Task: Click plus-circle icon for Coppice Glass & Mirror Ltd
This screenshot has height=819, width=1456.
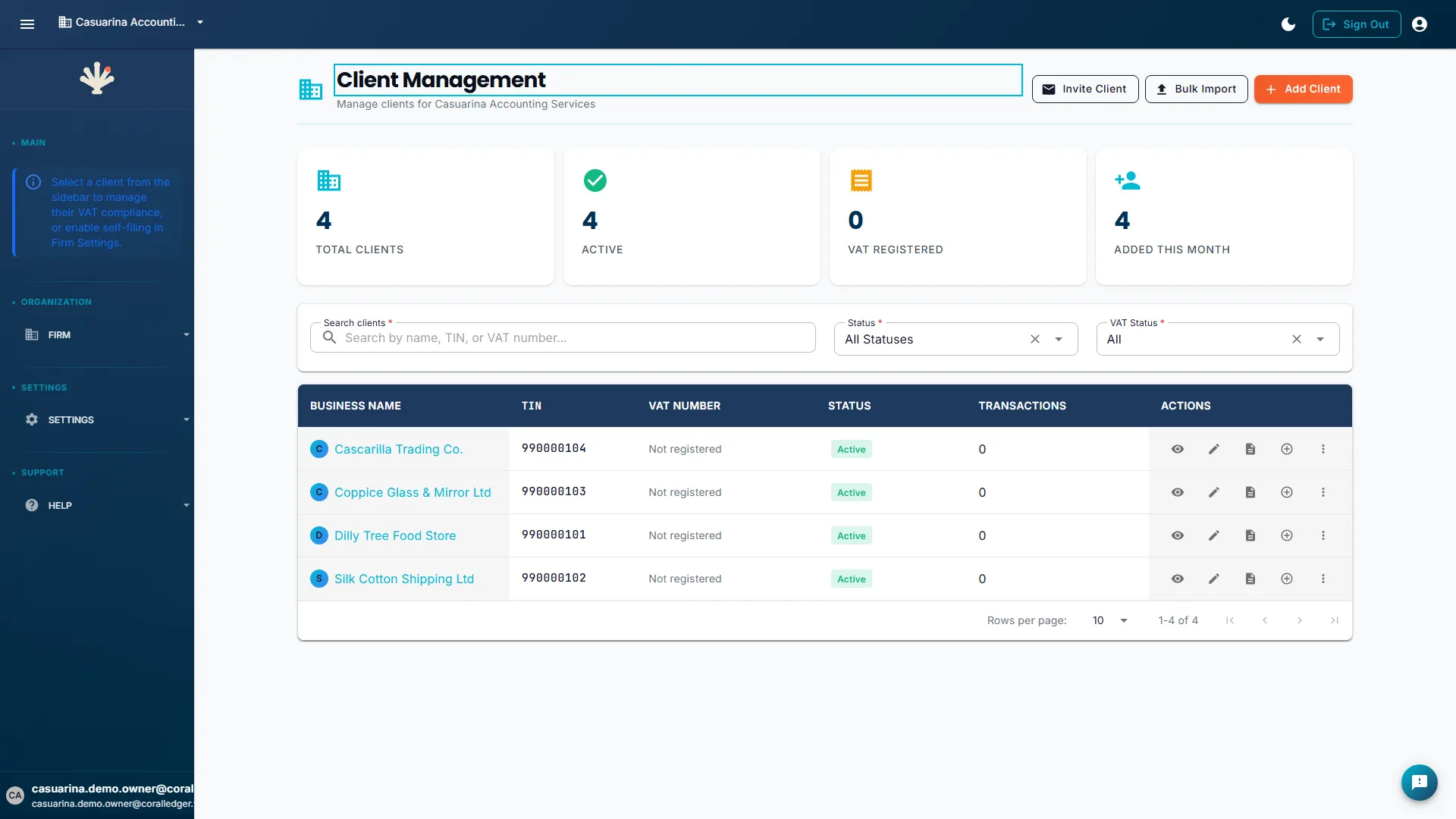Action: pos(1287,492)
